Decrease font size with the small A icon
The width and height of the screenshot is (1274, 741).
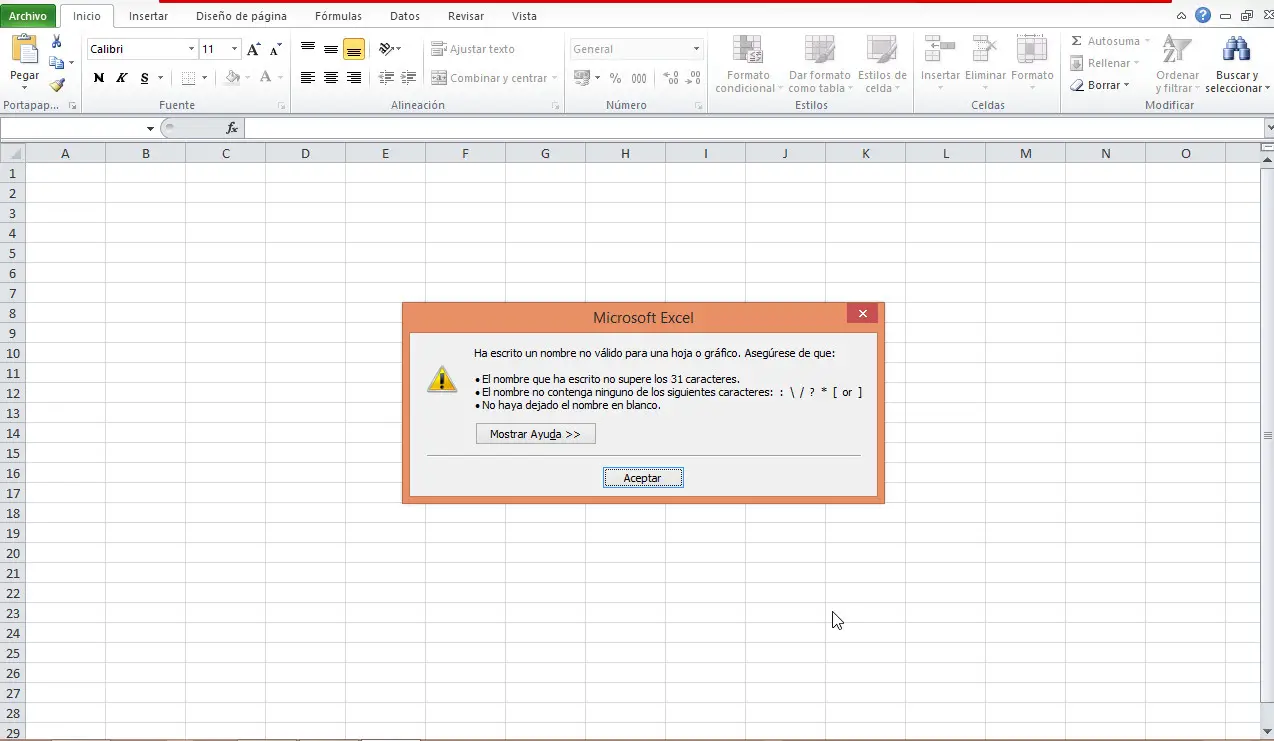tap(274, 49)
